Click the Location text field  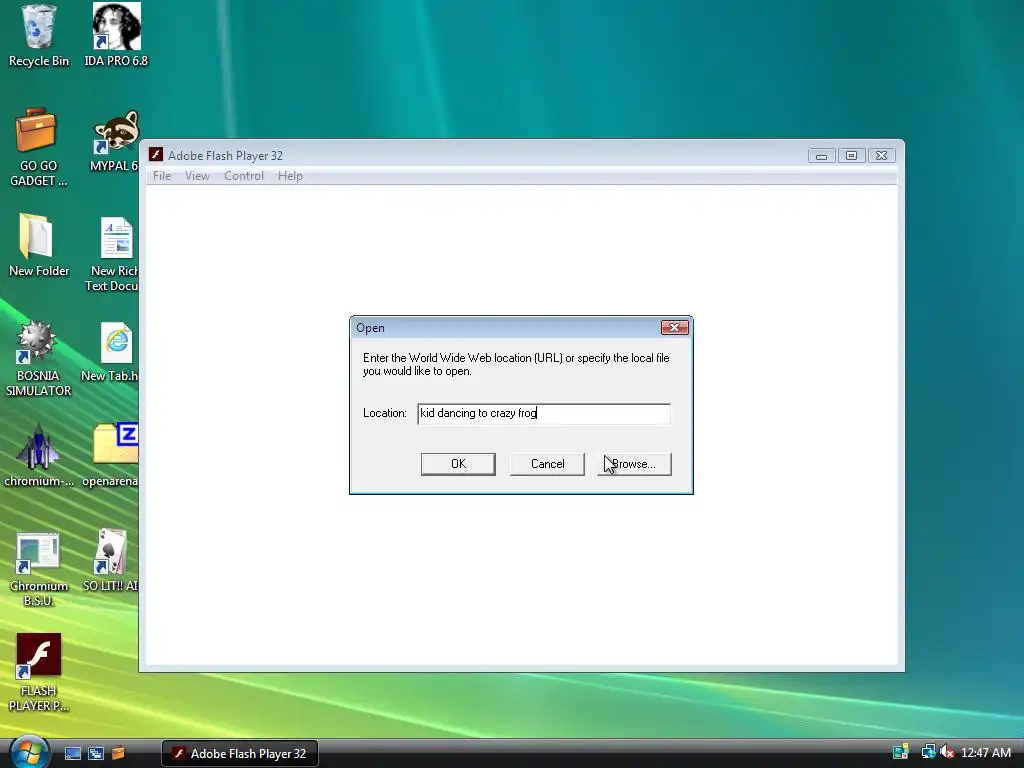point(543,413)
